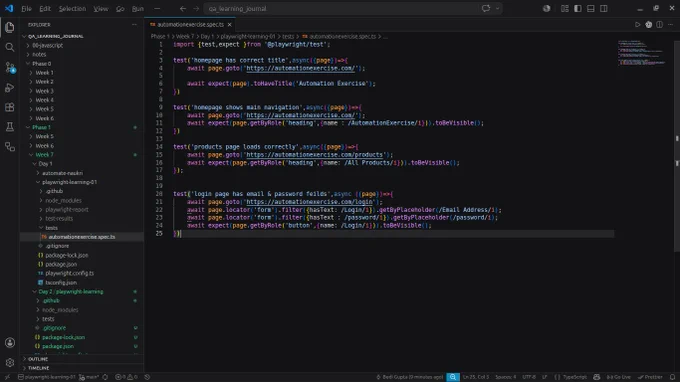680x382 pixels.
Task: Collapse the Phase 1 folder
Action: point(82,127)
